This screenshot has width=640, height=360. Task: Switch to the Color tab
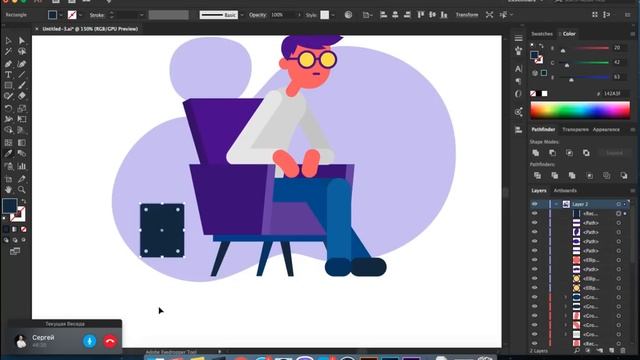pyautogui.click(x=569, y=34)
